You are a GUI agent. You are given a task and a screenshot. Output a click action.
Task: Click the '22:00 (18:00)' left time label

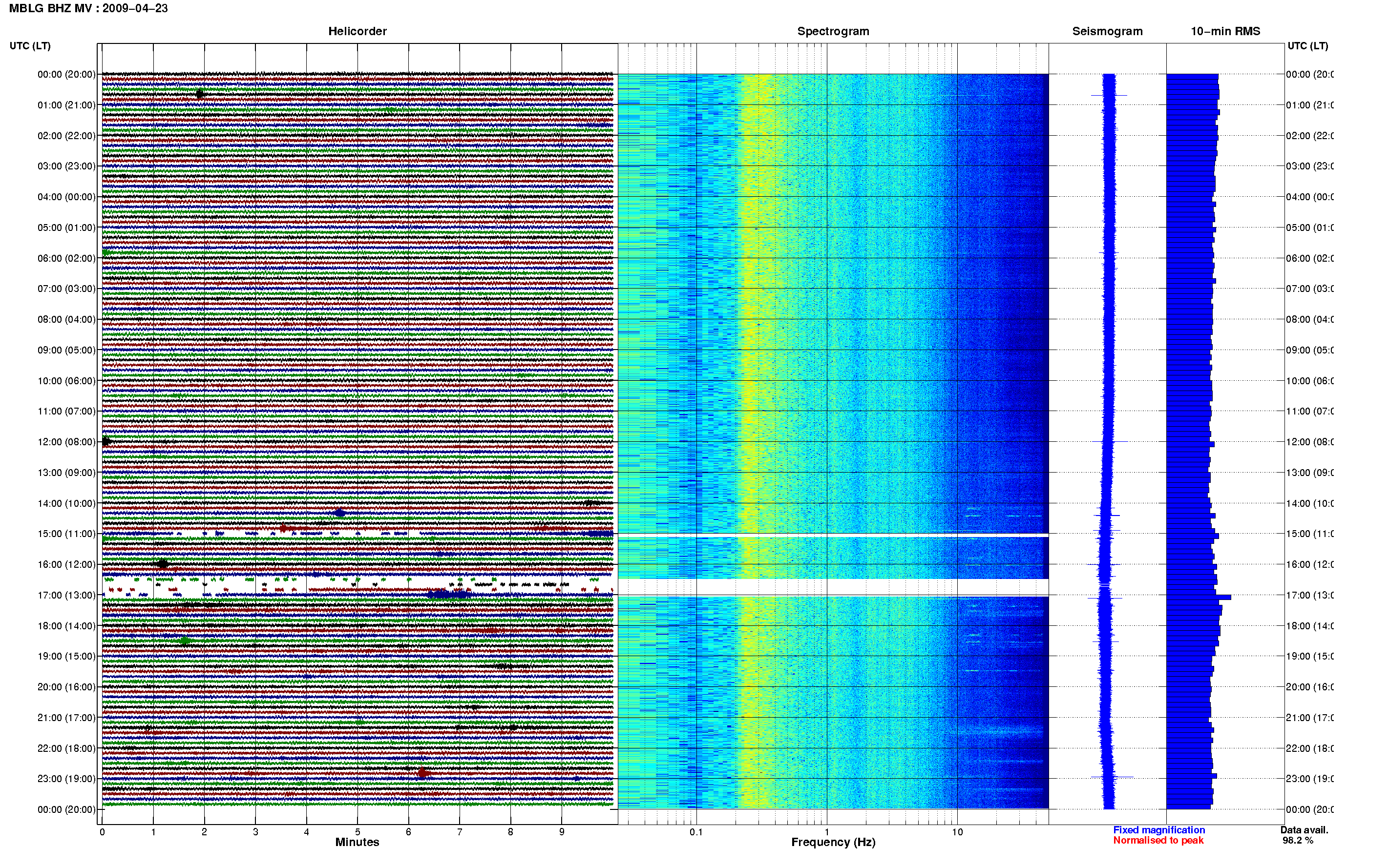coord(66,748)
